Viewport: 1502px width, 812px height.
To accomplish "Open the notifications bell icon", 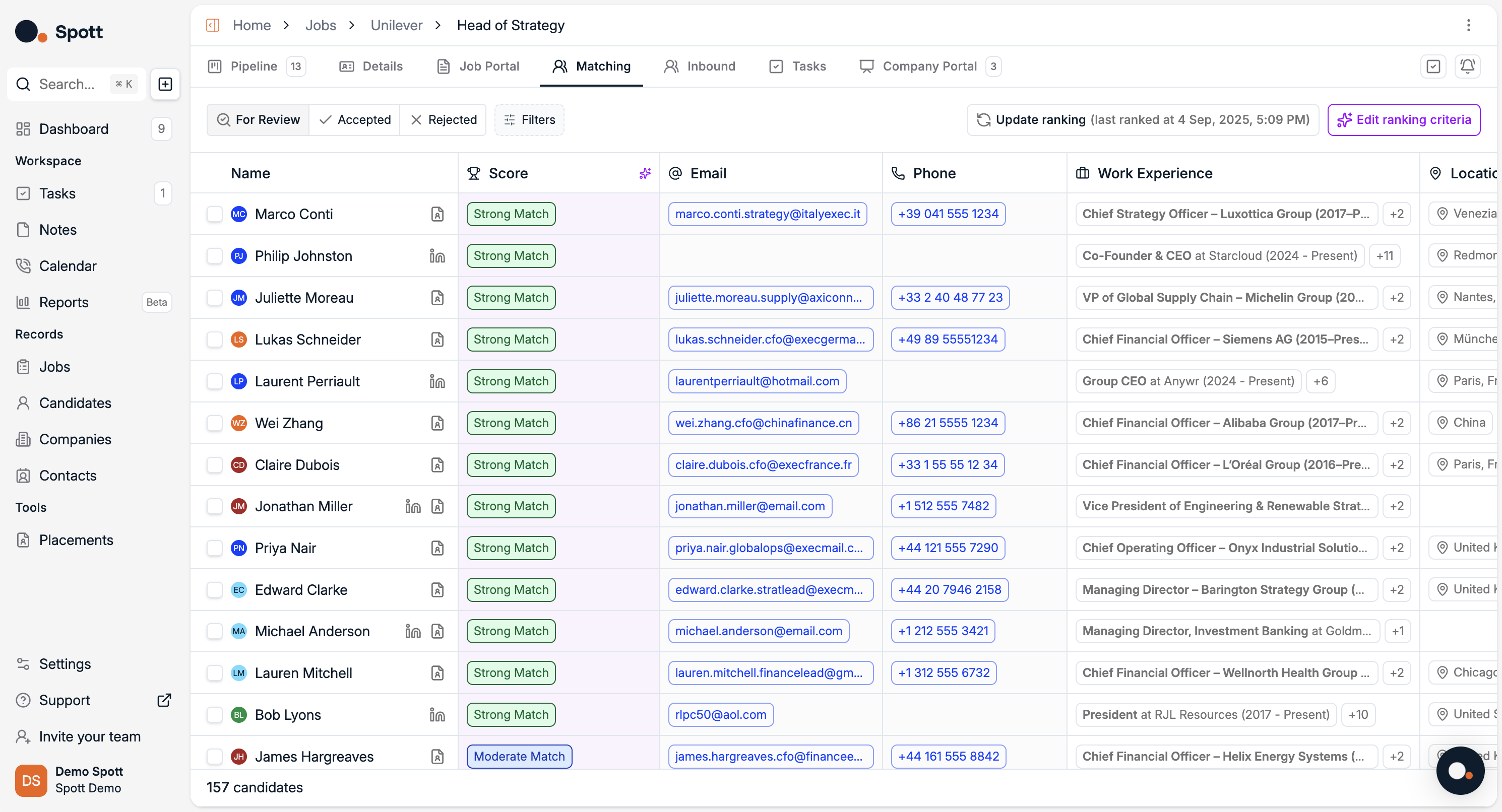I will pos(1468,66).
